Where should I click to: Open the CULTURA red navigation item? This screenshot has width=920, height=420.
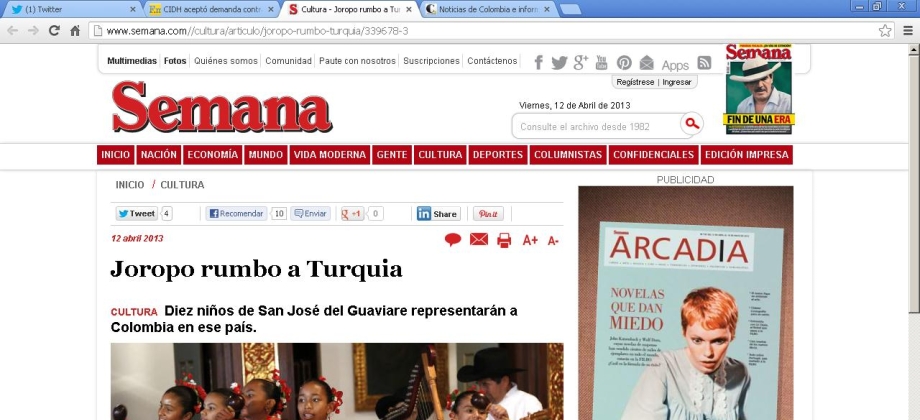(x=440, y=155)
